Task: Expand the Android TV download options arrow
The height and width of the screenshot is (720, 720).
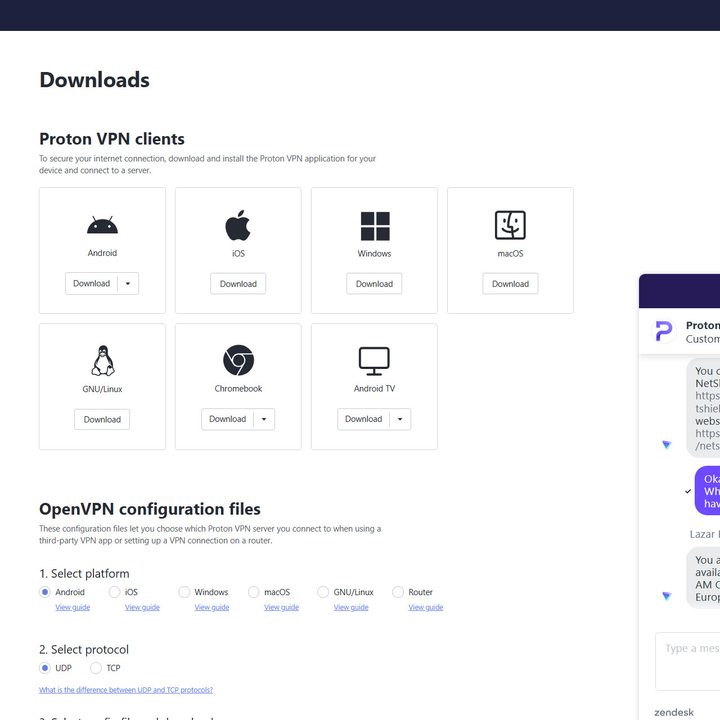Action: 400,419
